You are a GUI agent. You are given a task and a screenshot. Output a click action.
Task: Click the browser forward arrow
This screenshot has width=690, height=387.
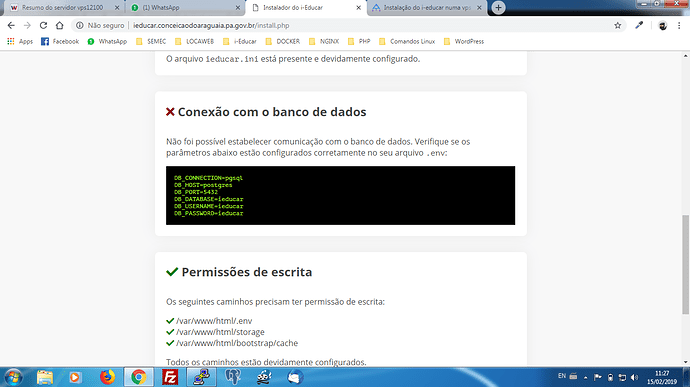[27, 26]
